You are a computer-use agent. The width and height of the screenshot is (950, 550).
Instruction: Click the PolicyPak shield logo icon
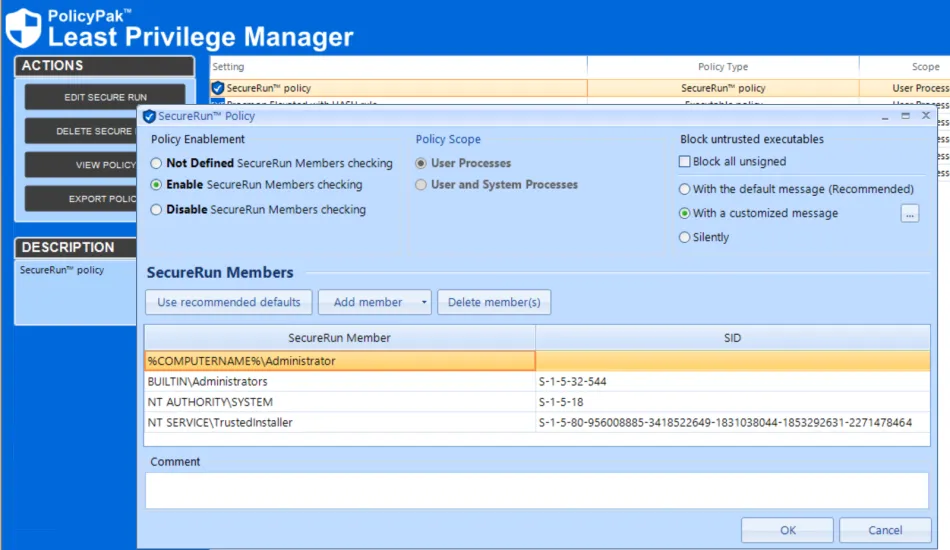click(24, 28)
